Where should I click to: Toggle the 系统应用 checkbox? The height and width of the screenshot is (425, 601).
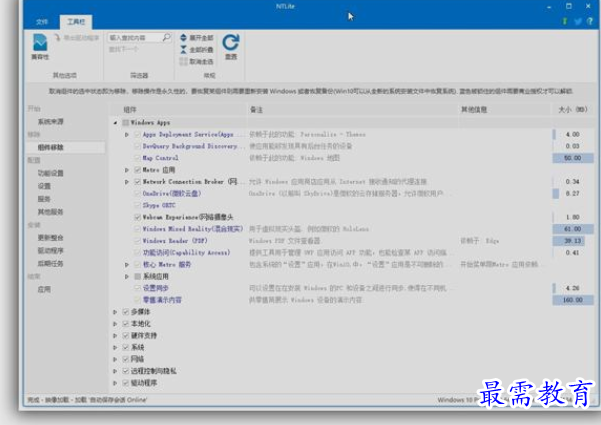coord(138,276)
